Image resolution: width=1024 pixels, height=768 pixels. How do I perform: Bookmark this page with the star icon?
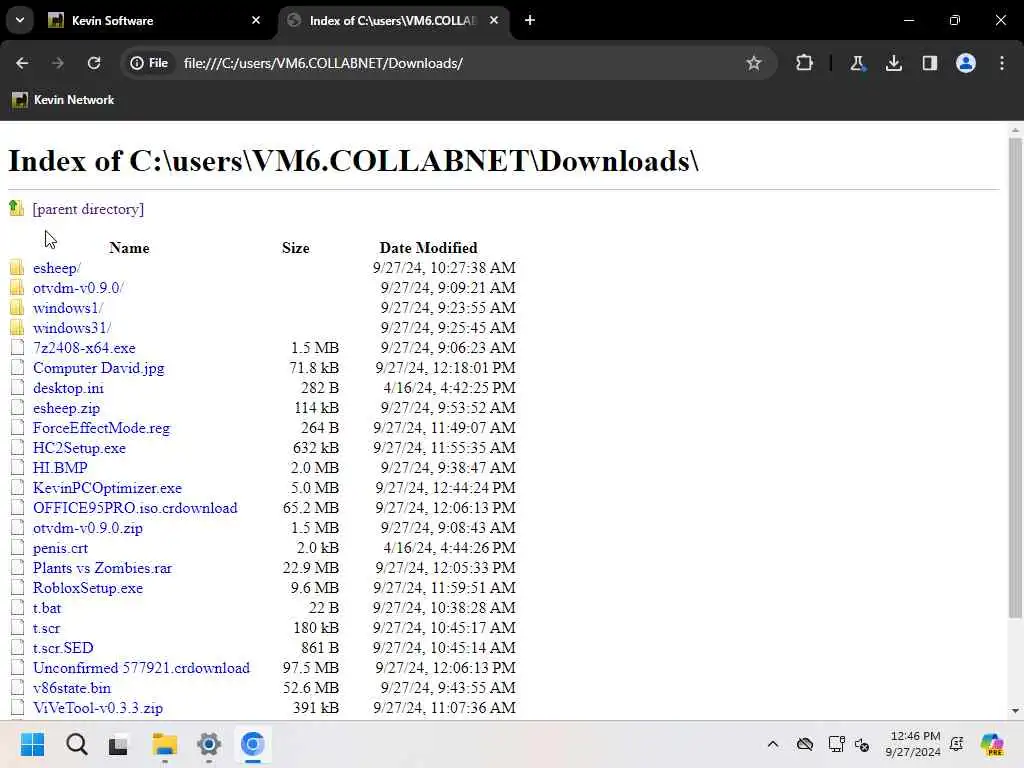tap(754, 63)
